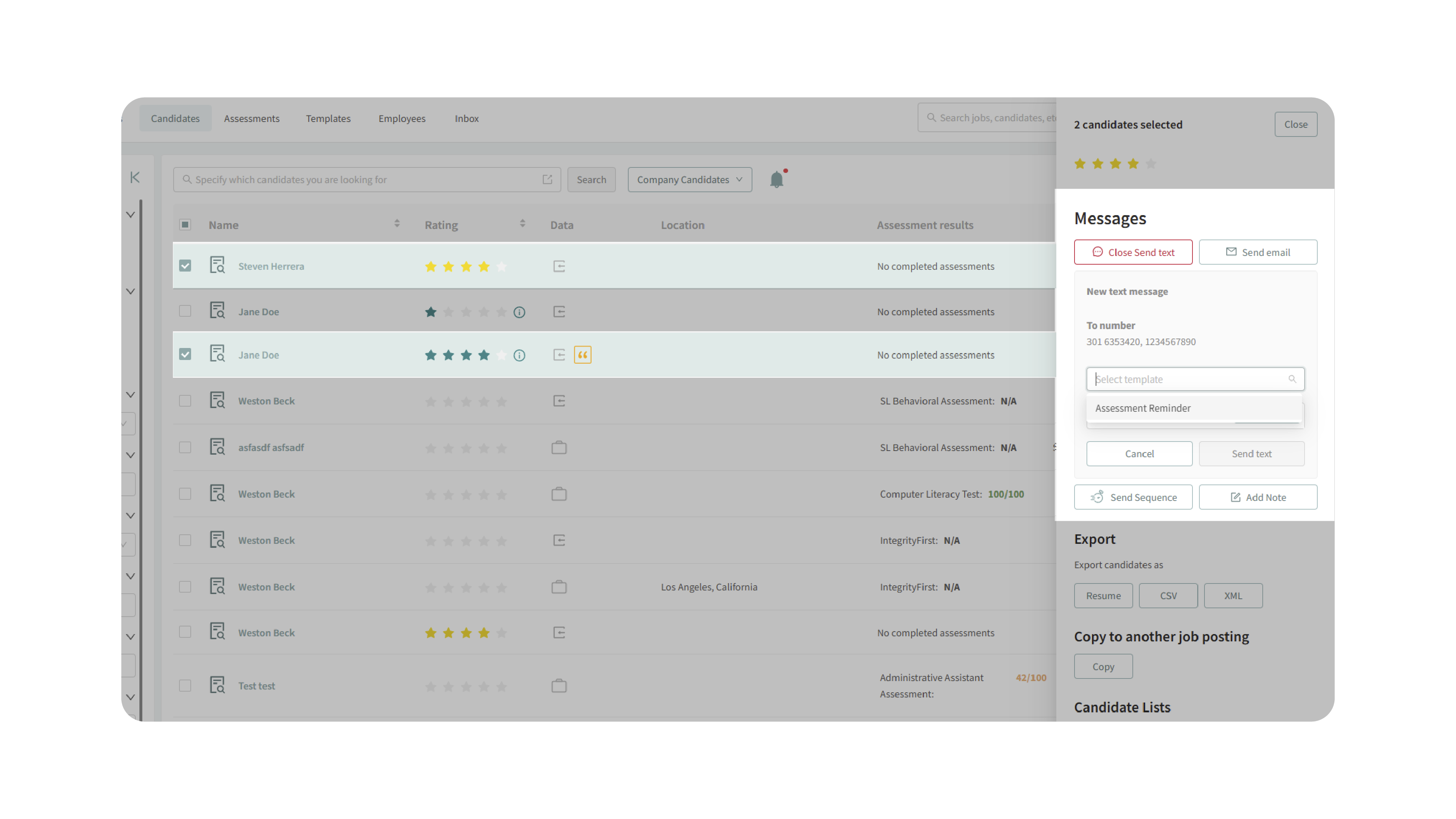Open the Inbox tab
The height and width of the screenshot is (819, 1456).
click(x=466, y=118)
